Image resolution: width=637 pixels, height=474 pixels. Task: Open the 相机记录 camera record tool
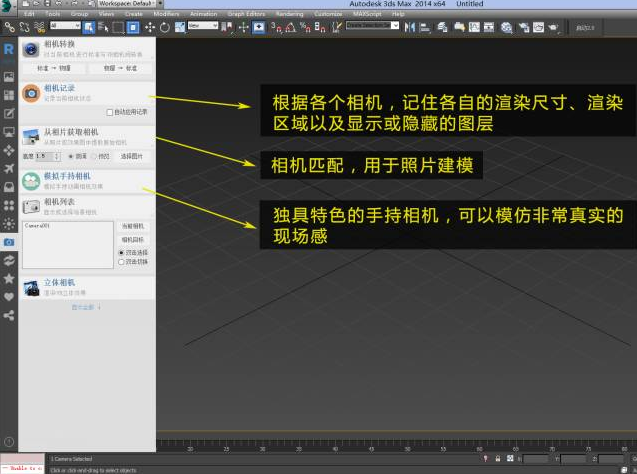60,89
